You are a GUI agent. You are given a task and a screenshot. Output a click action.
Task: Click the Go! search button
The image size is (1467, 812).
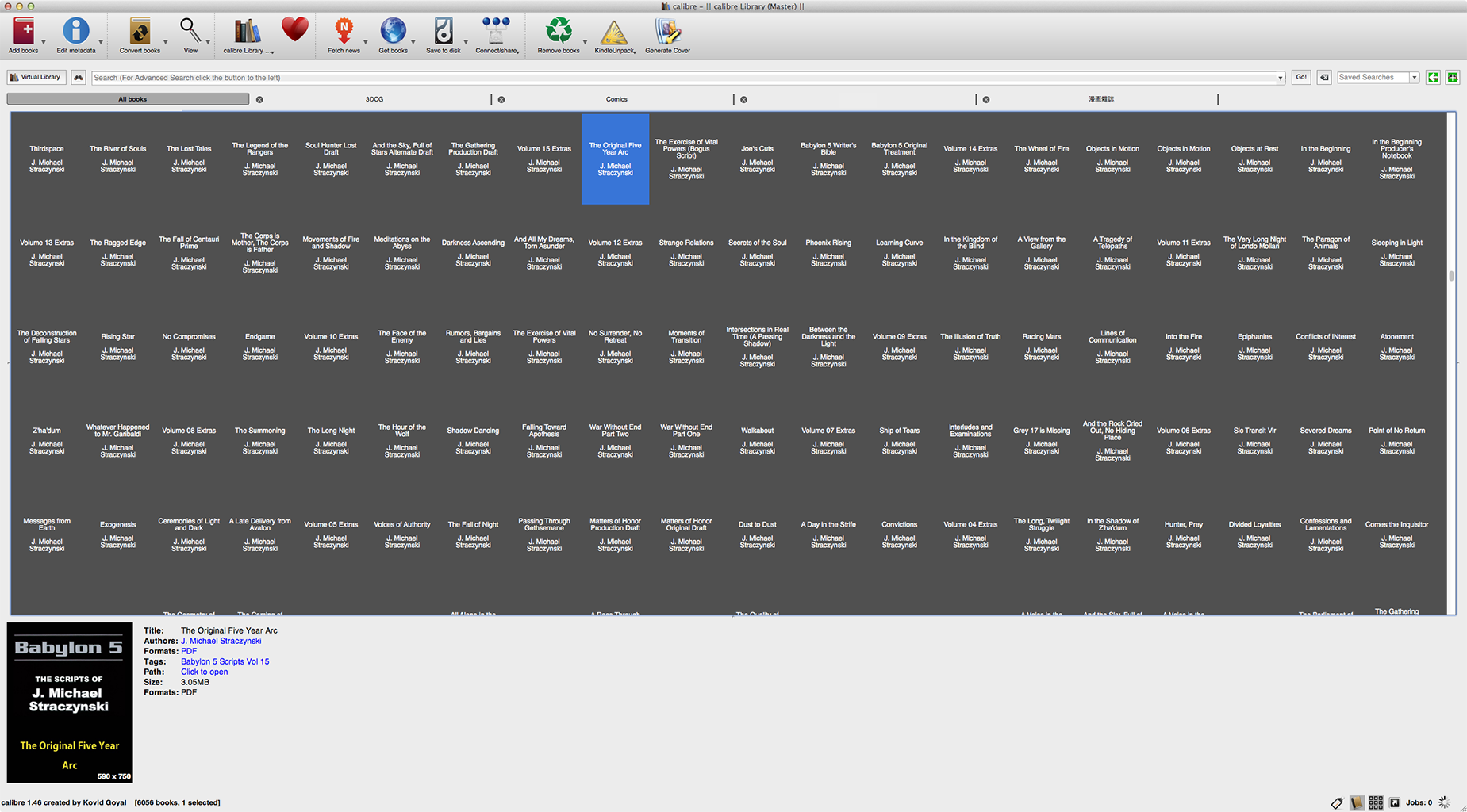click(x=1301, y=77)
